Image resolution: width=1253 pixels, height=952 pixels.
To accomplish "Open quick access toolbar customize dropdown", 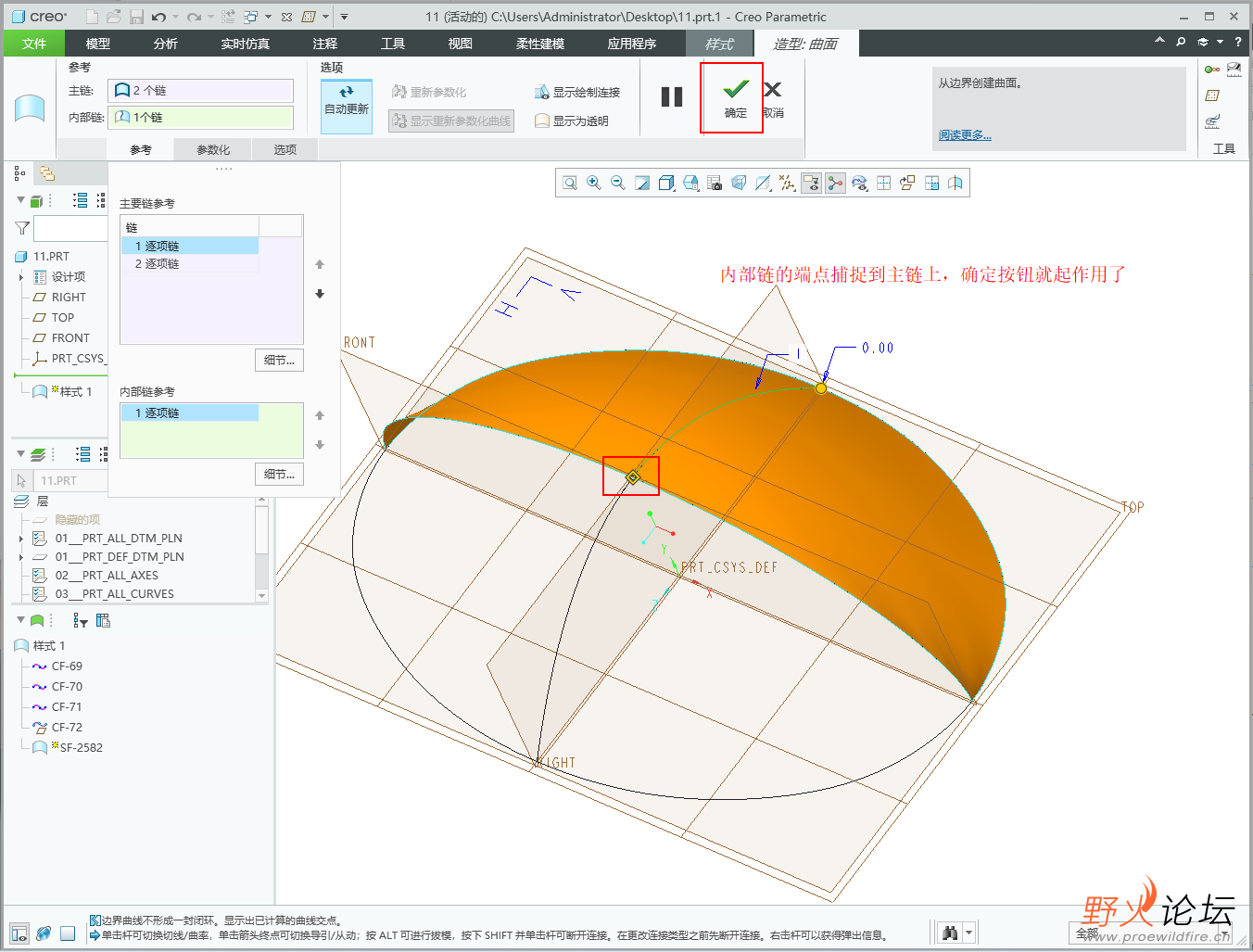I will (x=344, y=17).
